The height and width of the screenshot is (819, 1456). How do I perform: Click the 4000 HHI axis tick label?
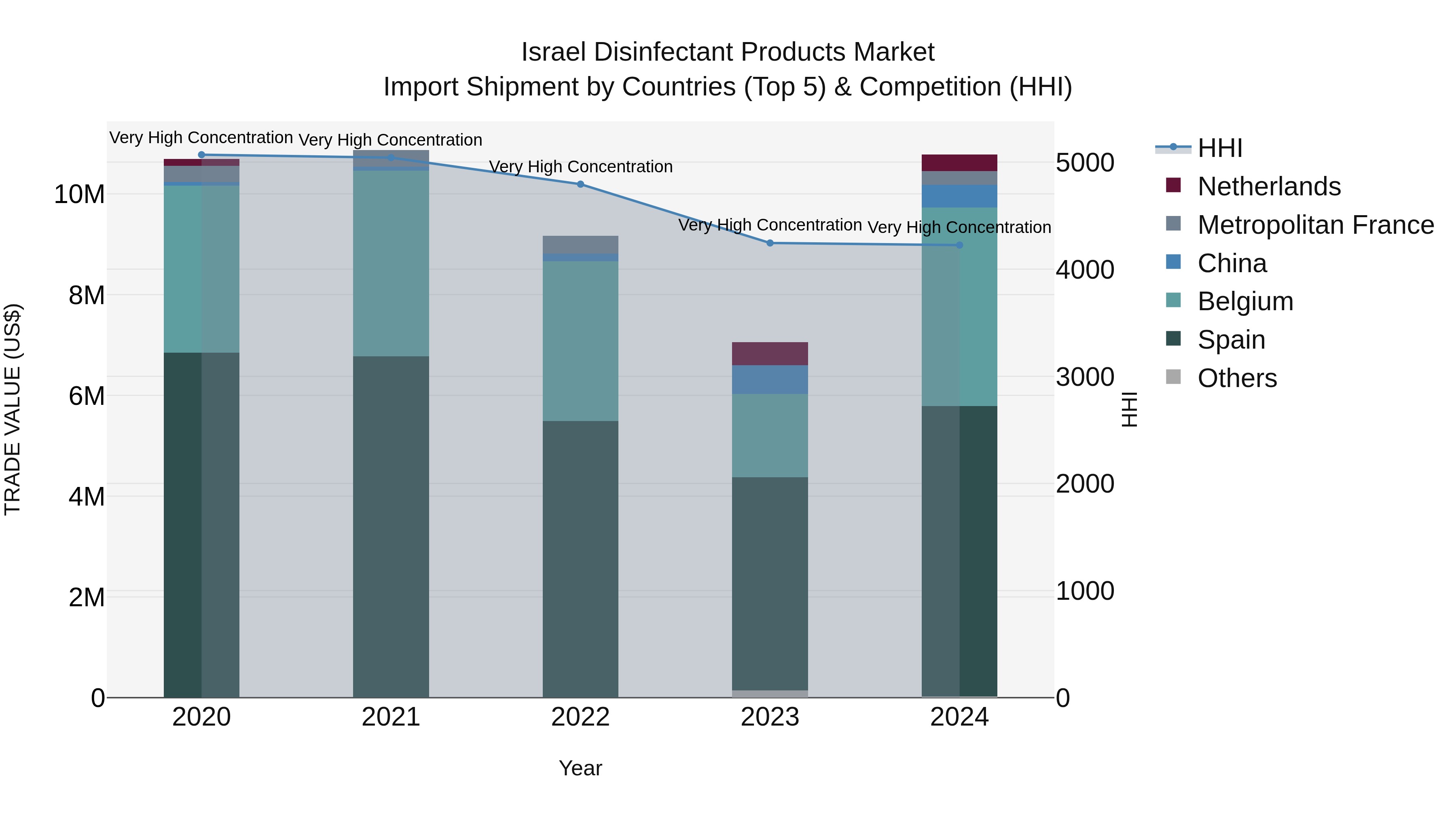pyautogui.click(x=1085, y=270)
